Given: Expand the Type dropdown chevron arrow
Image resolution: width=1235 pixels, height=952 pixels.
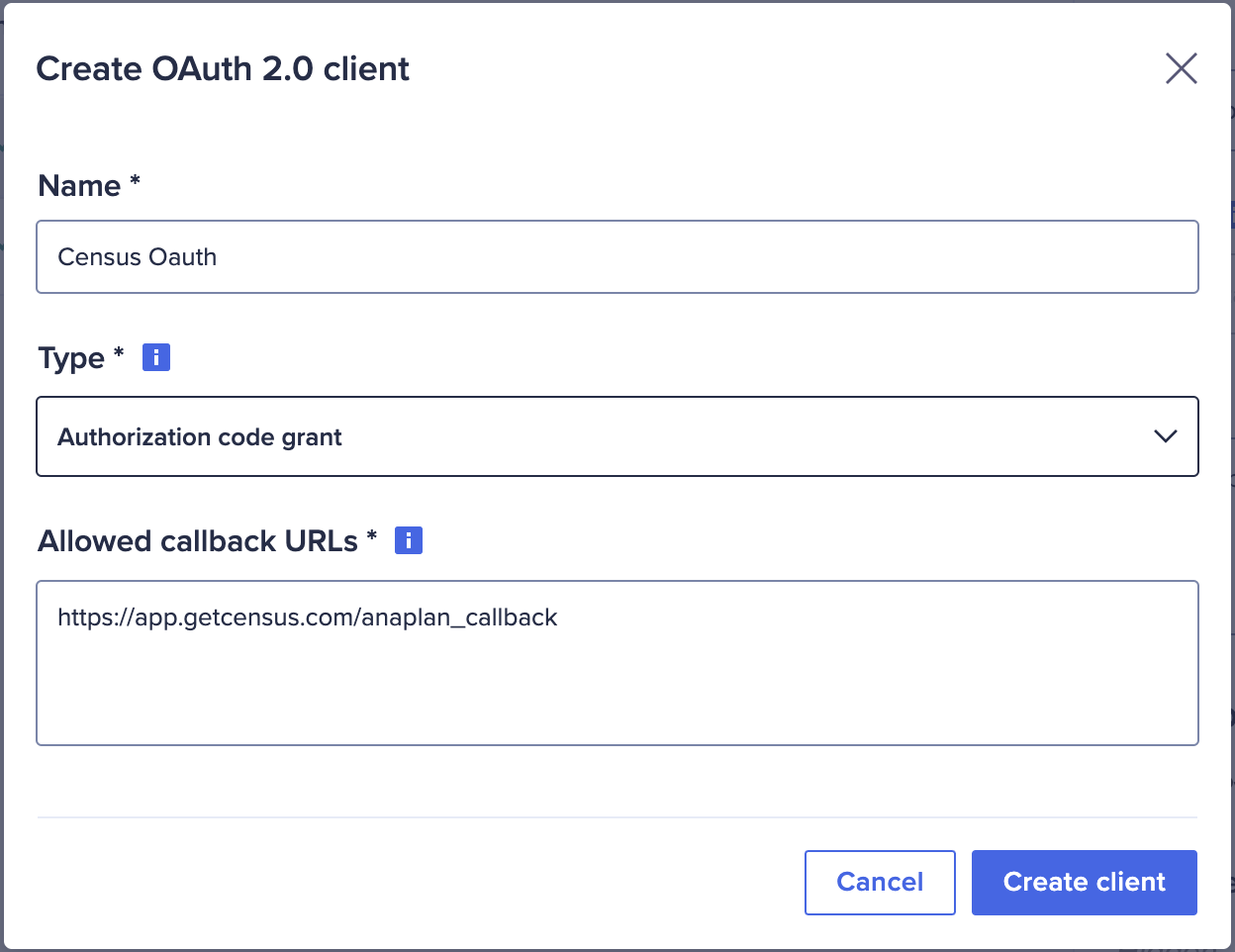Looking at the screenshot, I should tap(1166, 436).
